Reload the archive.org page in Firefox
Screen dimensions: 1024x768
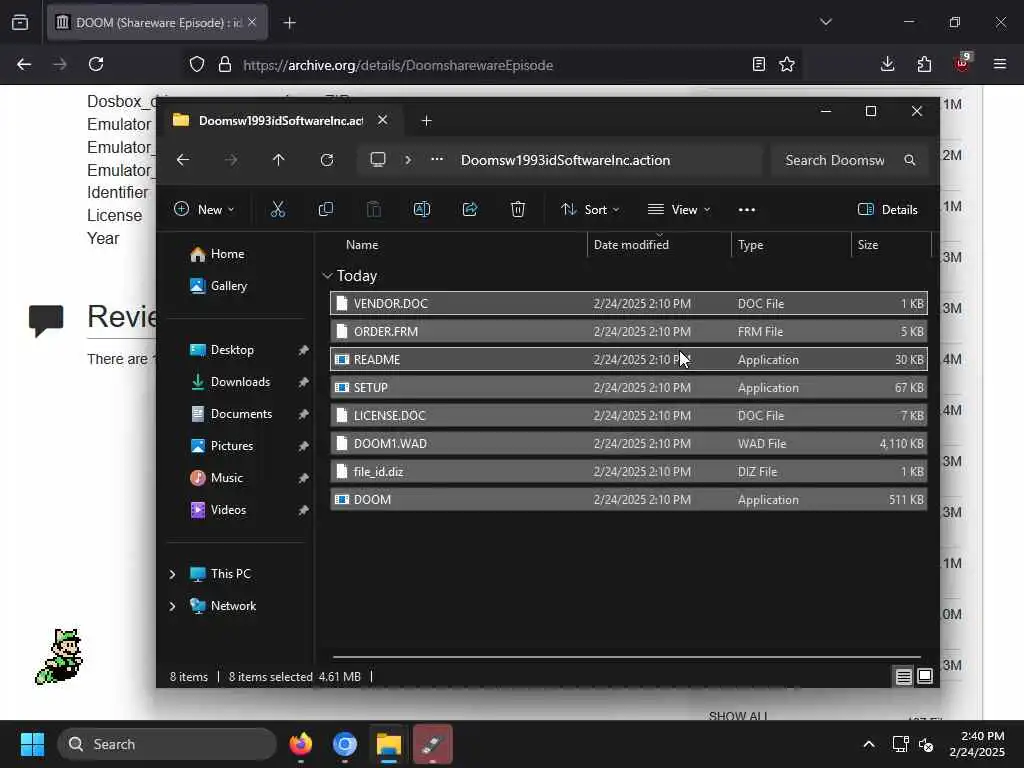(96, 64)
